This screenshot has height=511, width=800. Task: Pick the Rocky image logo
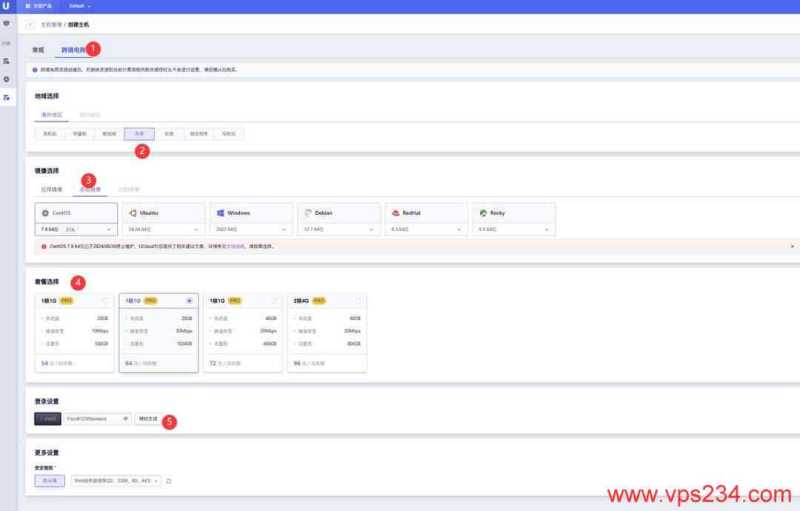coord(484,212)
